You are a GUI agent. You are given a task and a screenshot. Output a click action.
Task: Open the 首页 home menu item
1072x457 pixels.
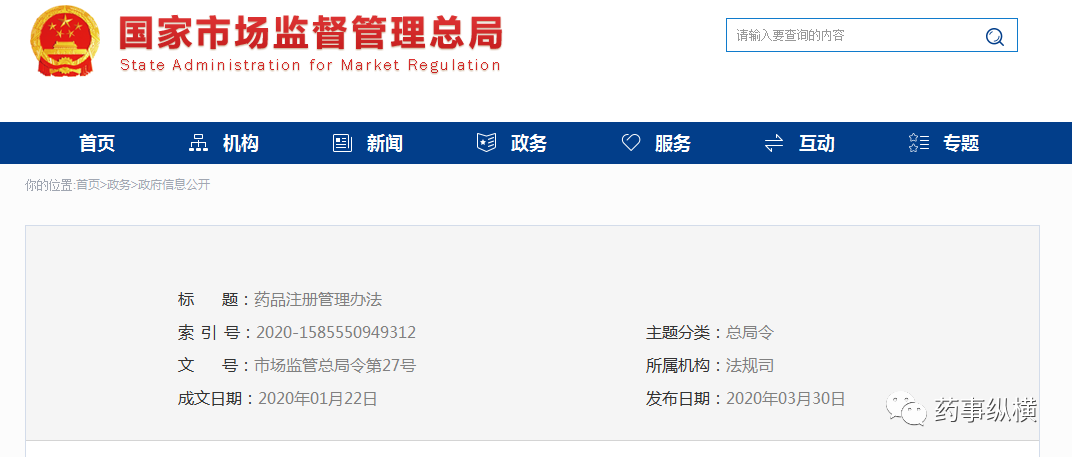tap(97, 143)
